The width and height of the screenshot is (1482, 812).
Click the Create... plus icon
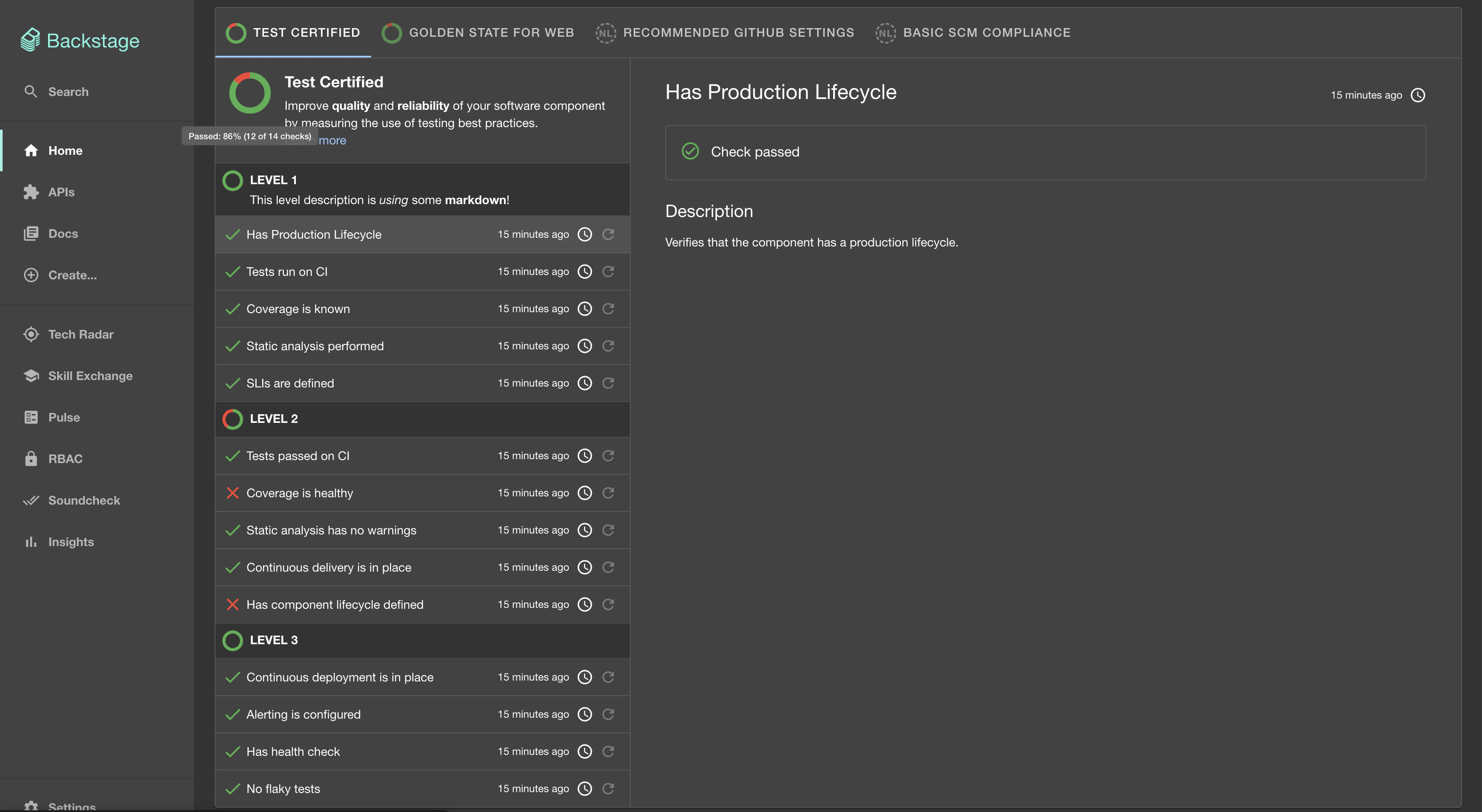tap(31, 275)
